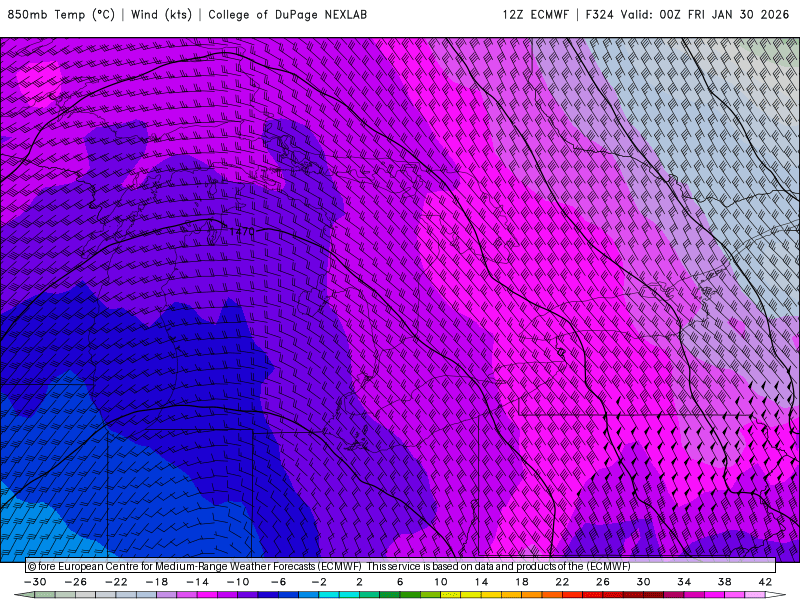Screen dimensions: 800x600
Task: Click the "42" legend value
Action: click(765, 582)
